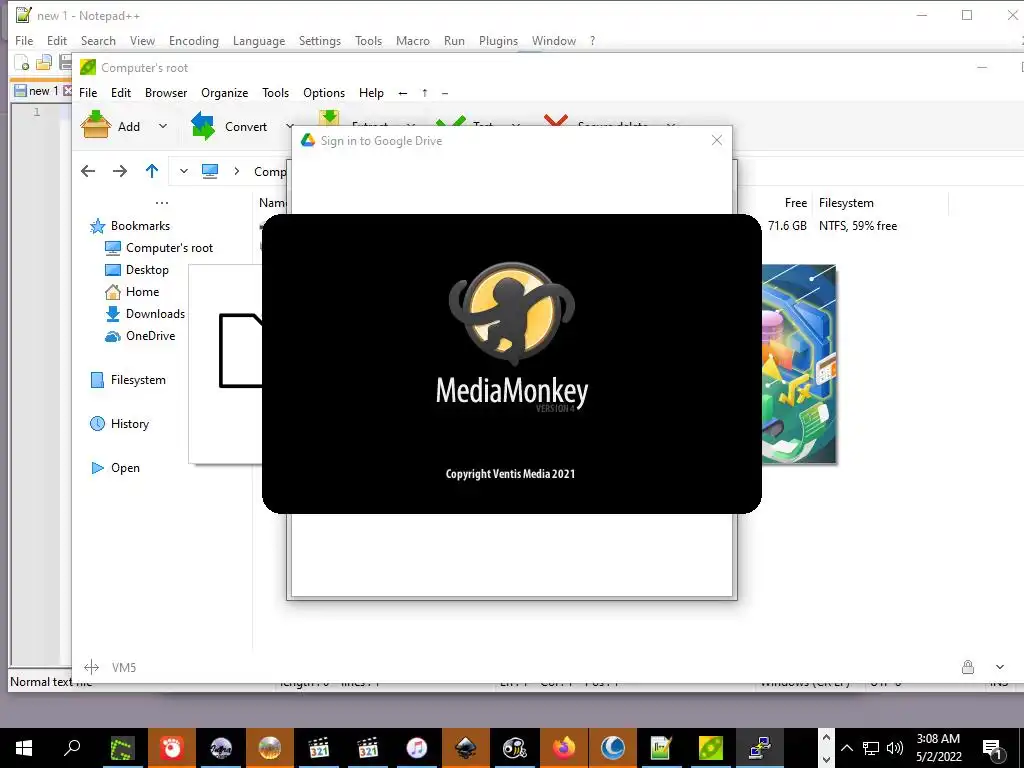Click the three-dots above Bookmarks in sidebar
The width and height of the screenshot is (1024, 768).
(162, 203)
